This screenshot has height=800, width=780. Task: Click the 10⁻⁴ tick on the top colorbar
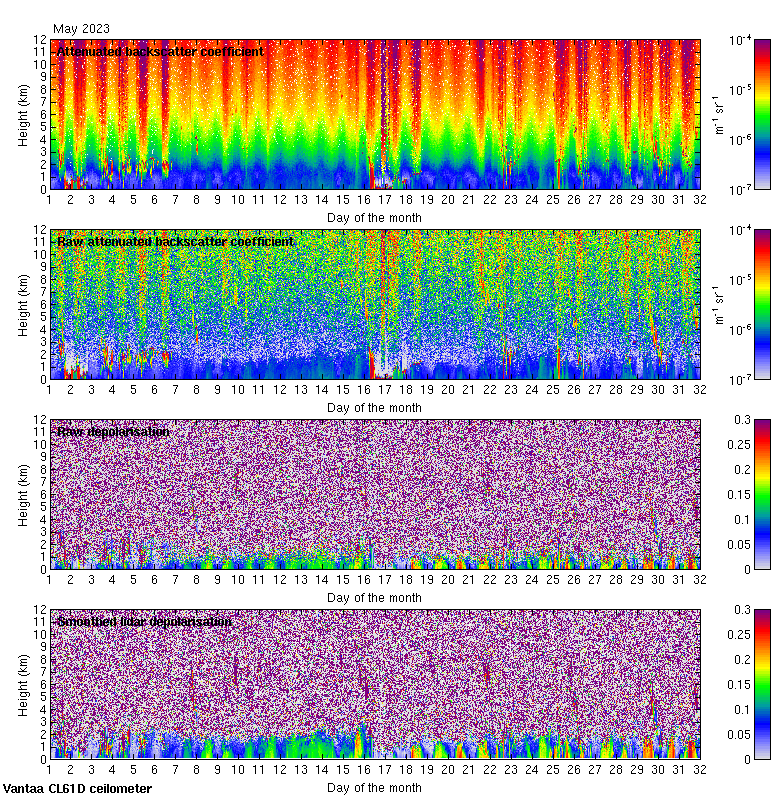740,40
